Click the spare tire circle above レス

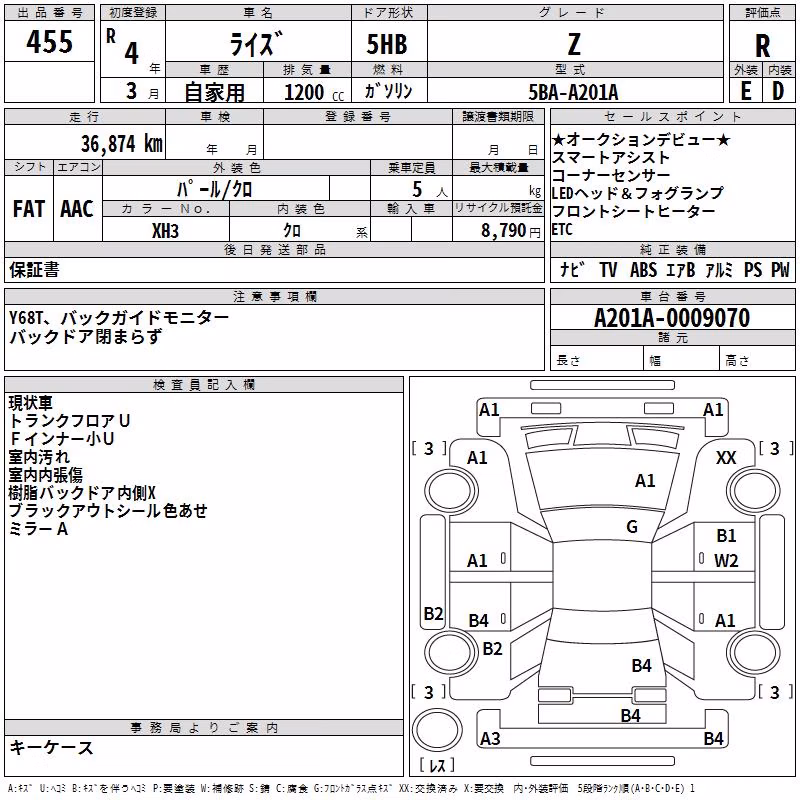tap(437, 730)
